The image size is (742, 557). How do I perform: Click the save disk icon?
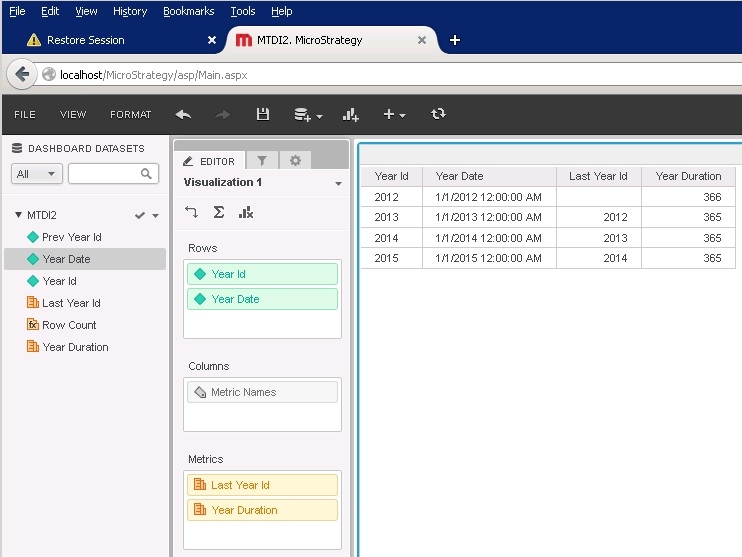pyautogui.click(x=263, y=115)
